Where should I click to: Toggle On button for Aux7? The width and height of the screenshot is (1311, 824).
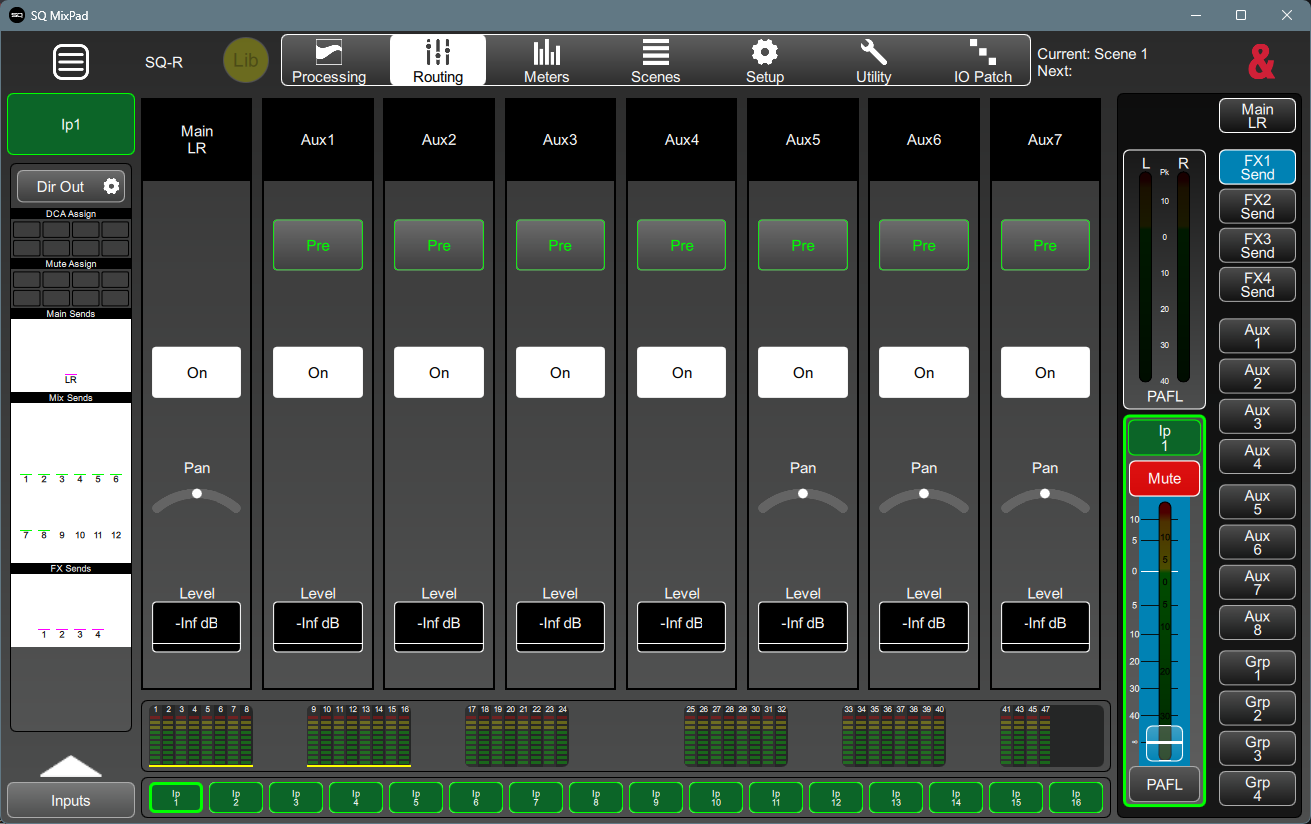click(1045, 372)
